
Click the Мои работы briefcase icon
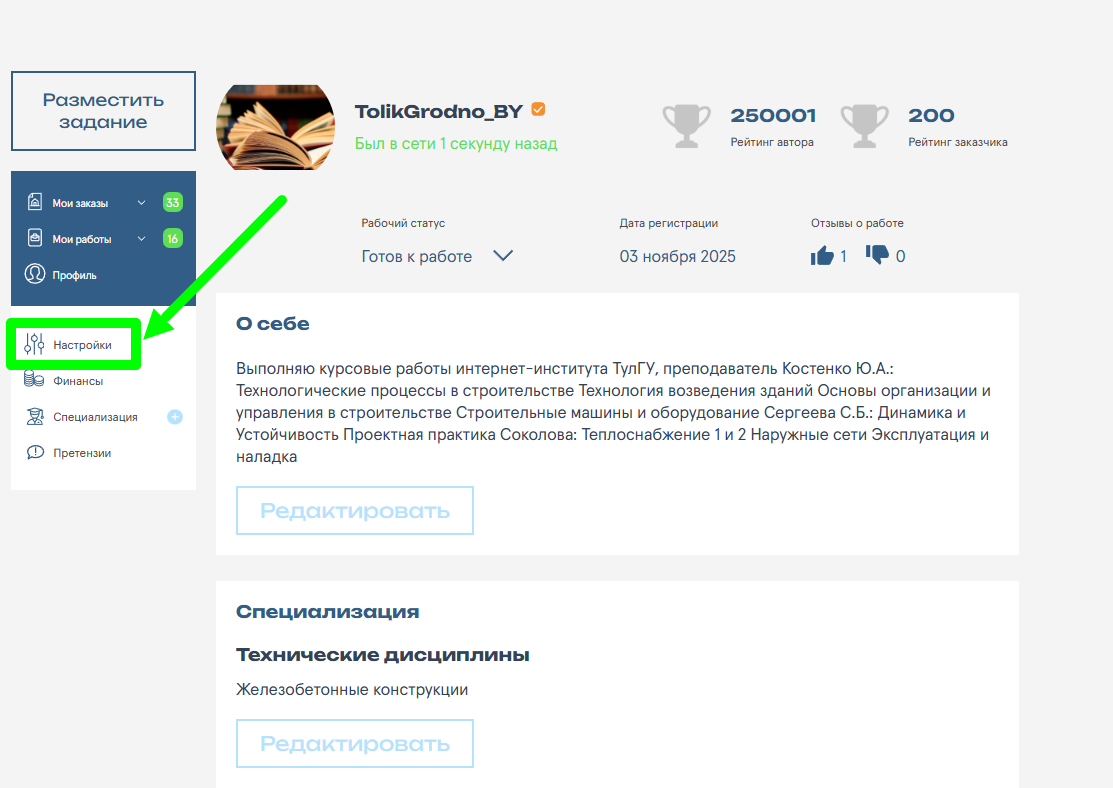coord(35,238)
